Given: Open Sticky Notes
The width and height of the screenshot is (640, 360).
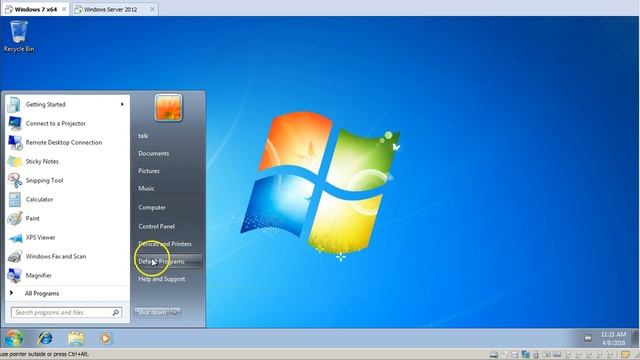Looking at the screenshot, I should (67, 161).
